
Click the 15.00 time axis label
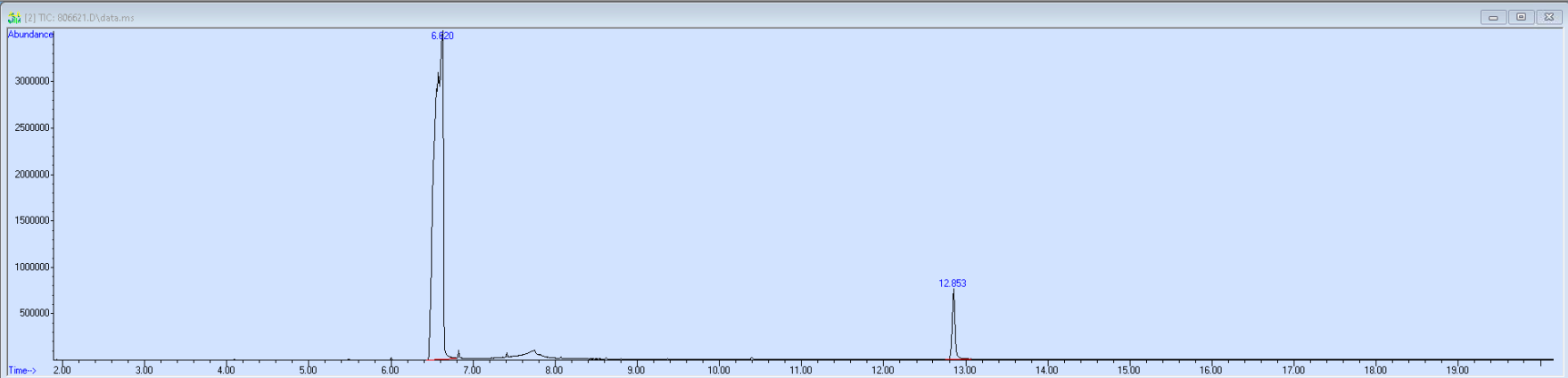1129,370
